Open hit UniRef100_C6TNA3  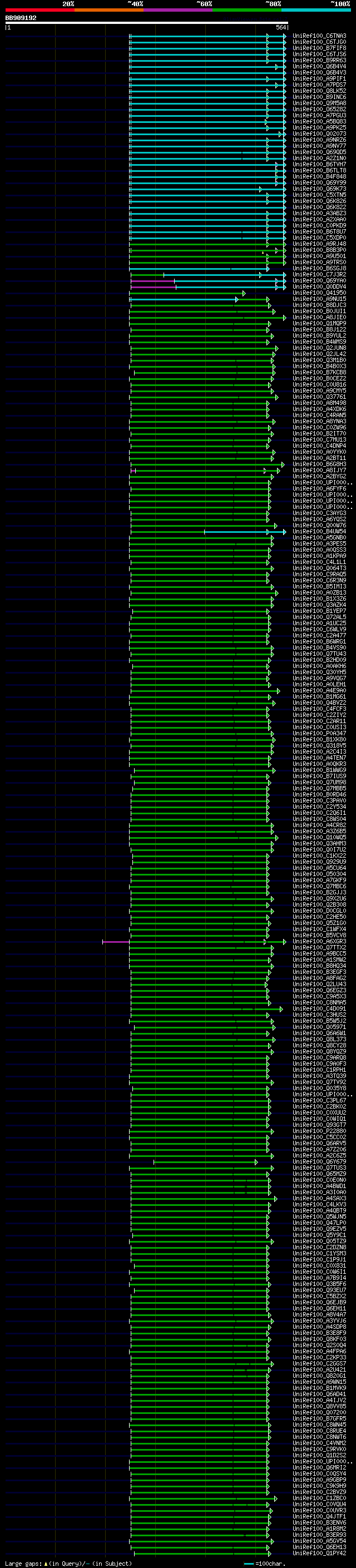point(319,36)
